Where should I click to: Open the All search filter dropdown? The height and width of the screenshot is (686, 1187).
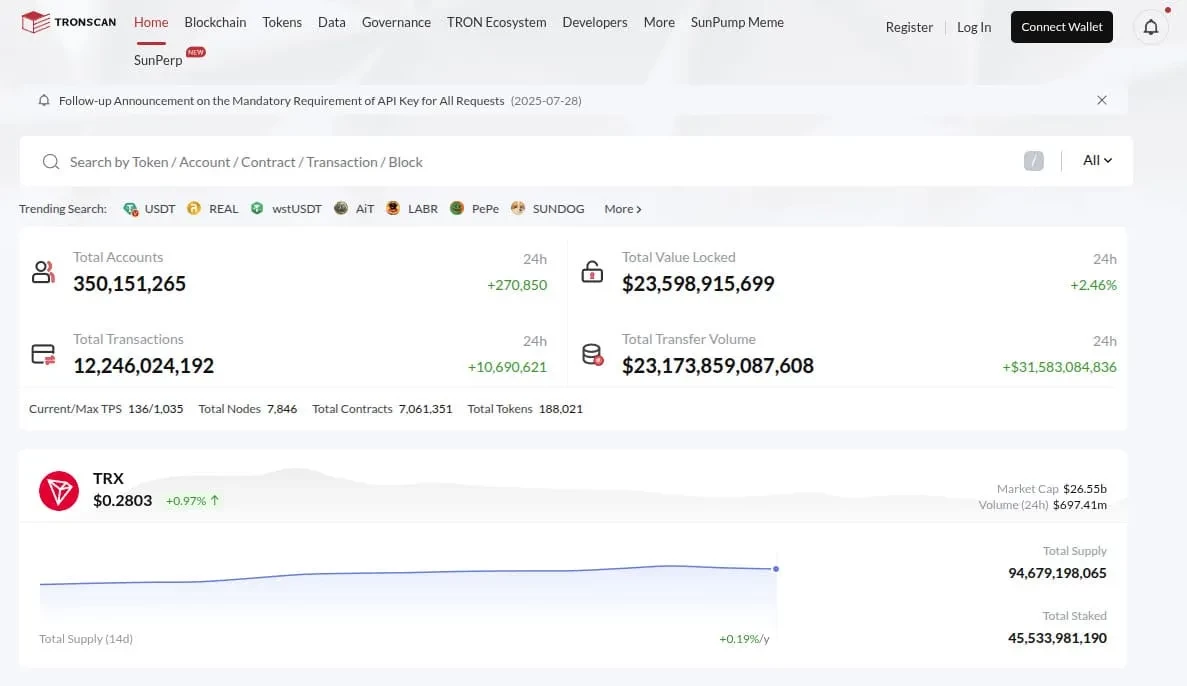(x=1096, y=160)
